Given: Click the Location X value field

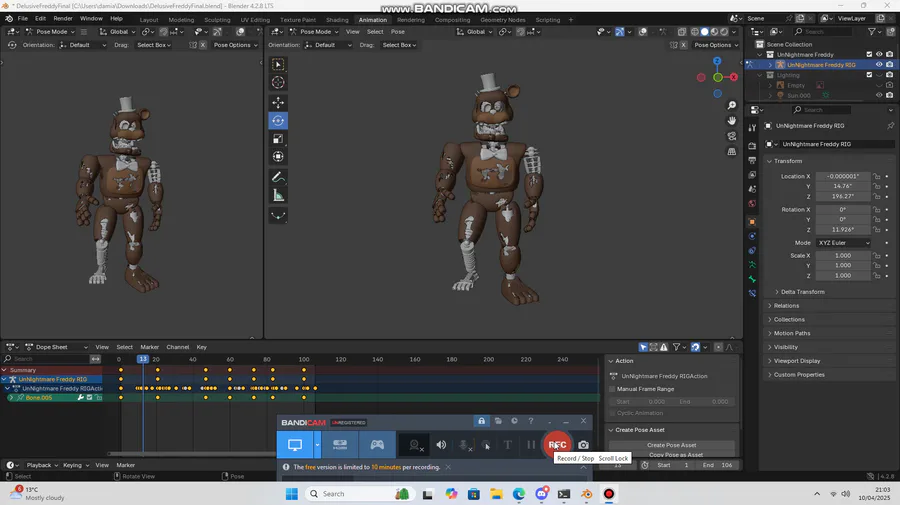Looking at the screenshot, I should (x=843, y=176).
